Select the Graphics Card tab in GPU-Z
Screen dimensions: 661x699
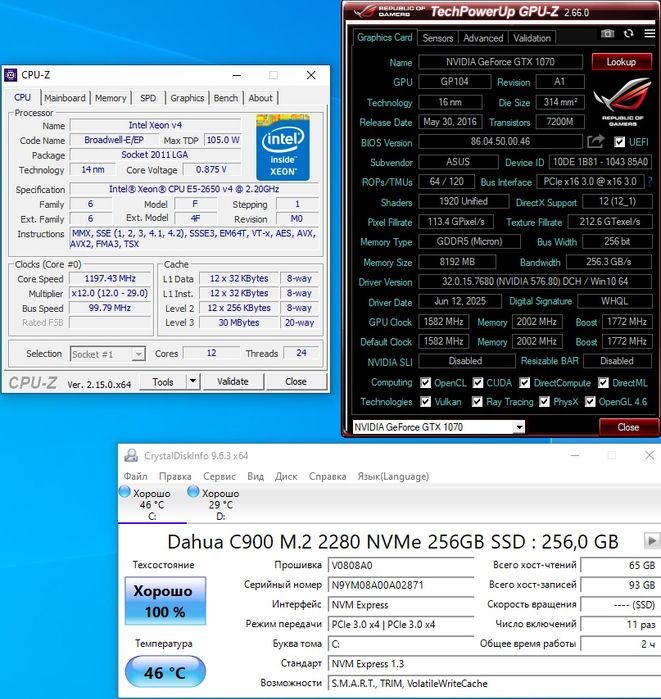pos(385,37)
